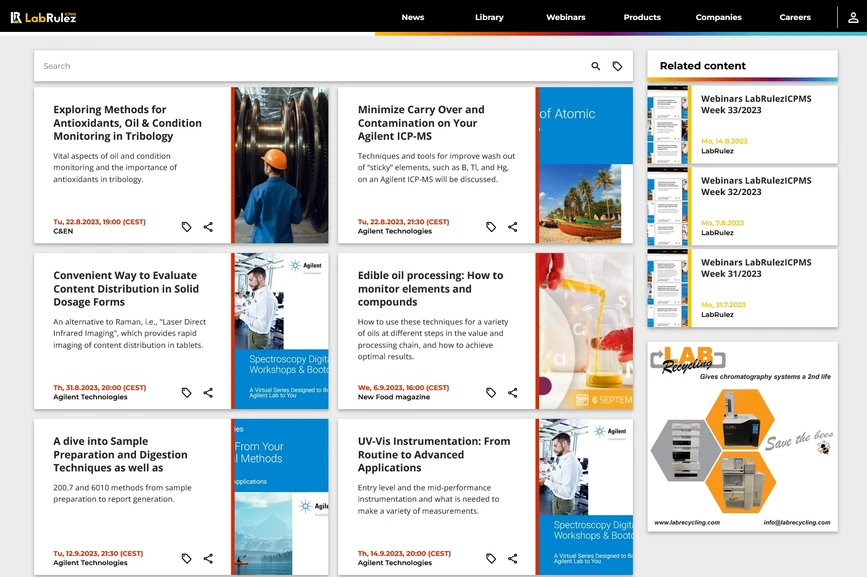867x577 pixels.
Task: Click the search magnifier icon
Action: [596, 66]
